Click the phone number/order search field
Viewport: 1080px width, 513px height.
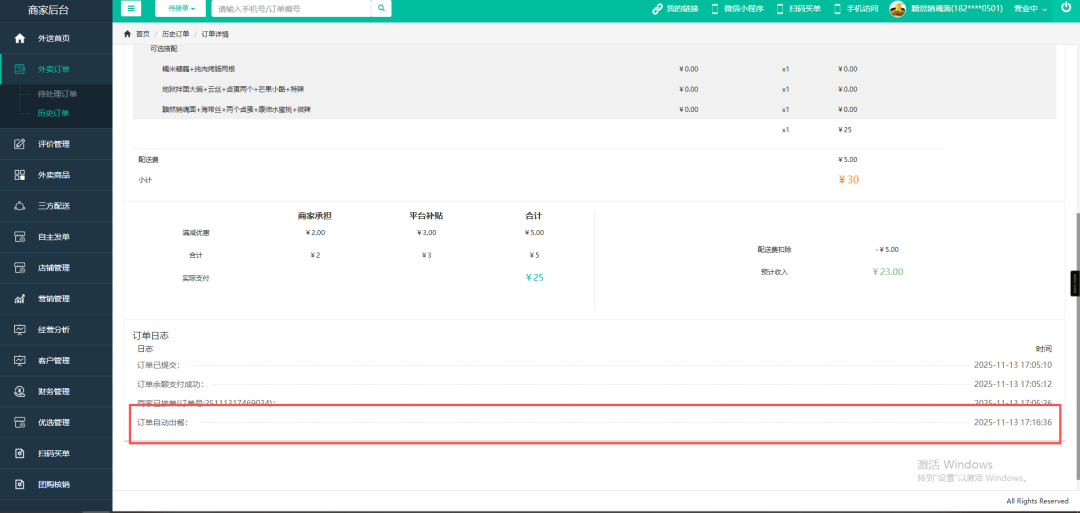click(290, 8)
